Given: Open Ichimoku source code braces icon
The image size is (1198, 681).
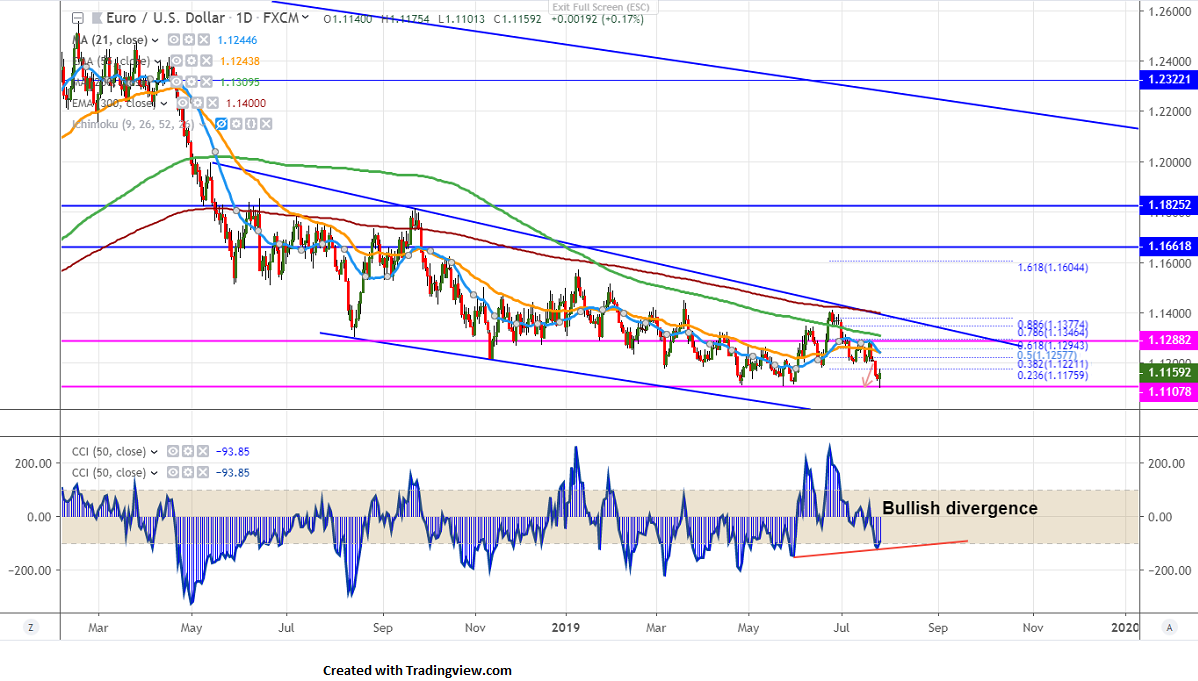Looking at the screenshot, I should pyautogui.click(x=252, y=124).
